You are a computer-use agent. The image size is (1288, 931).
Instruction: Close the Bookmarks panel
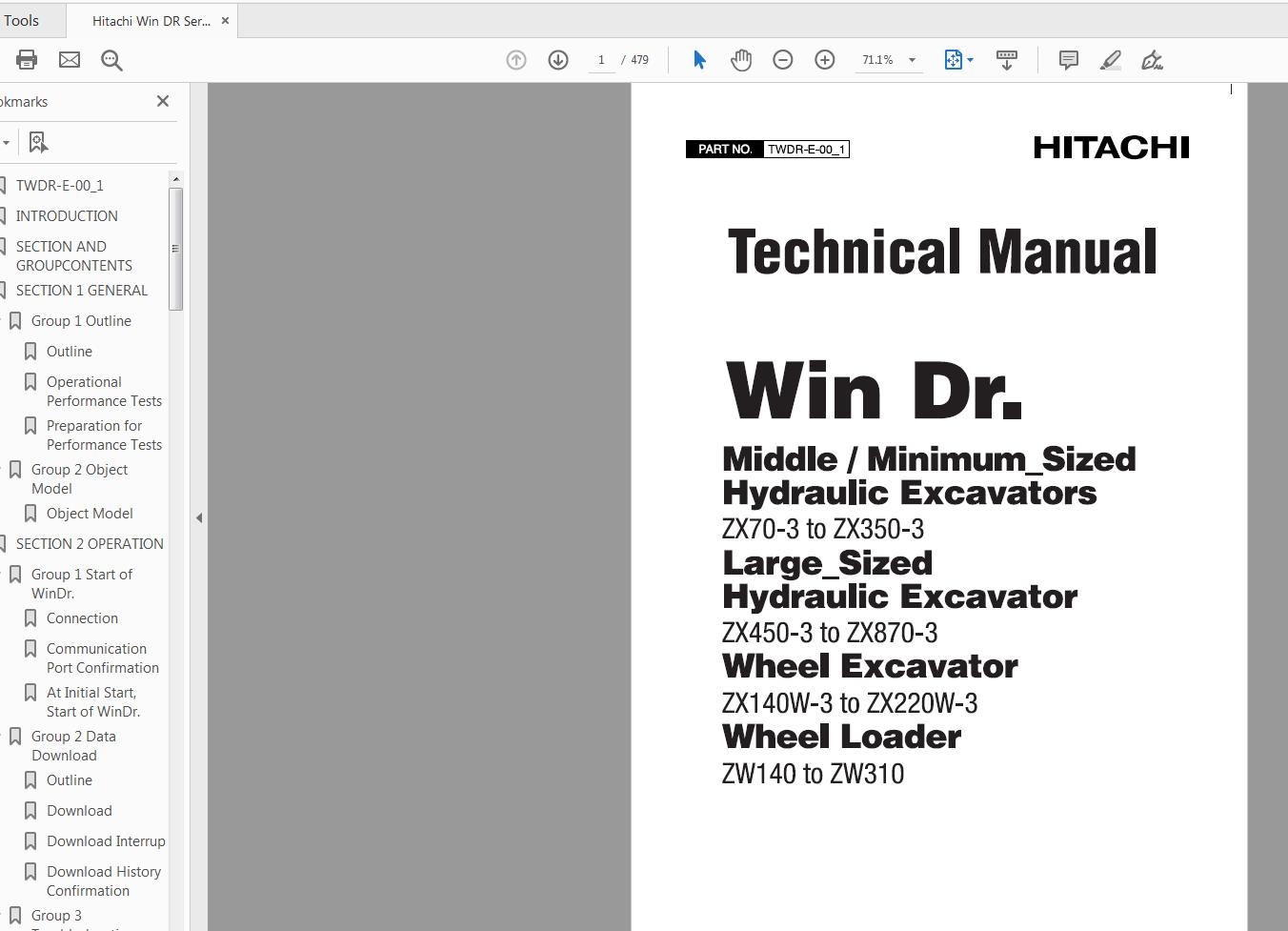(x=163, y=101)
